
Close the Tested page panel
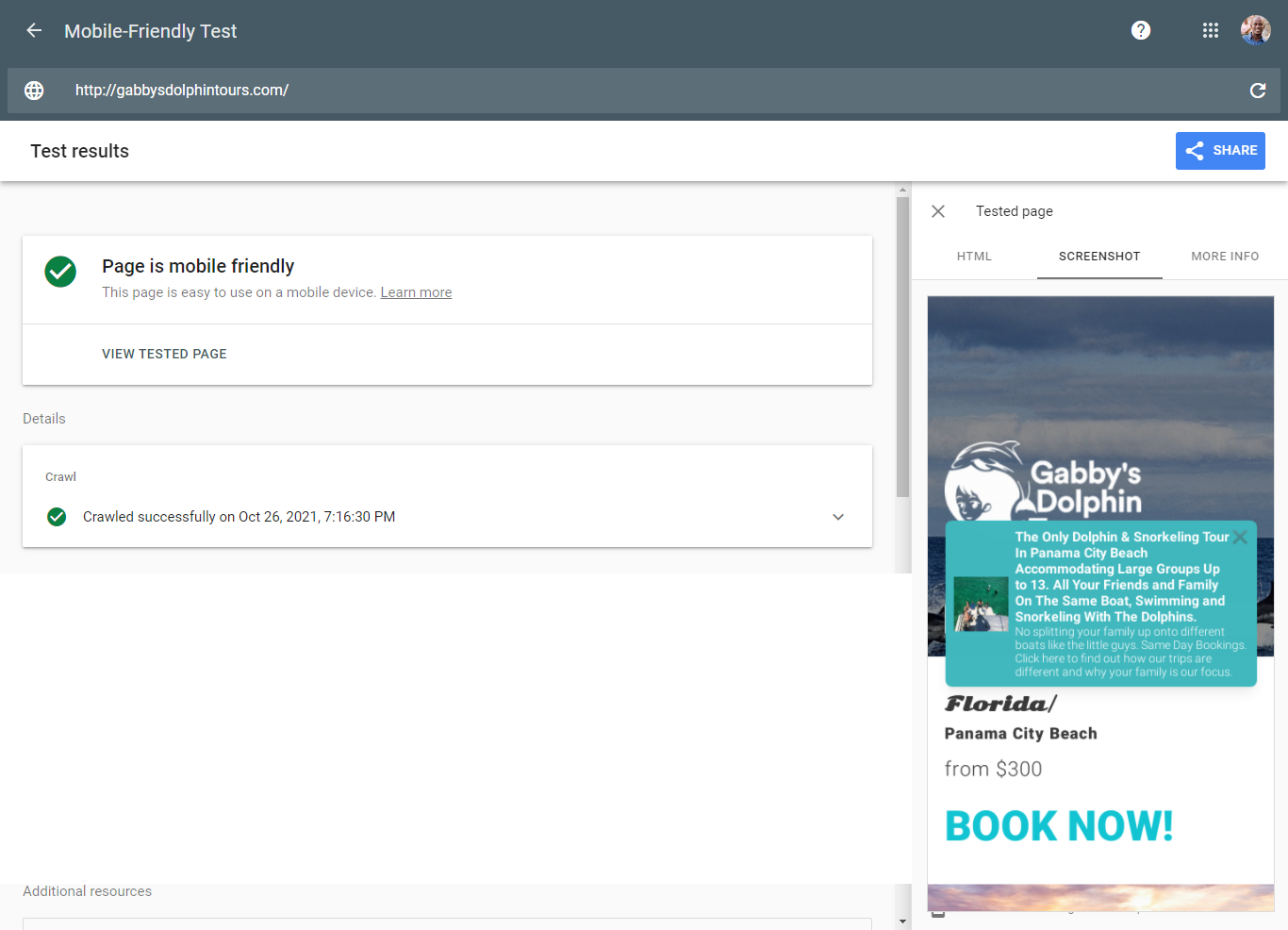[x=938, y=211]
